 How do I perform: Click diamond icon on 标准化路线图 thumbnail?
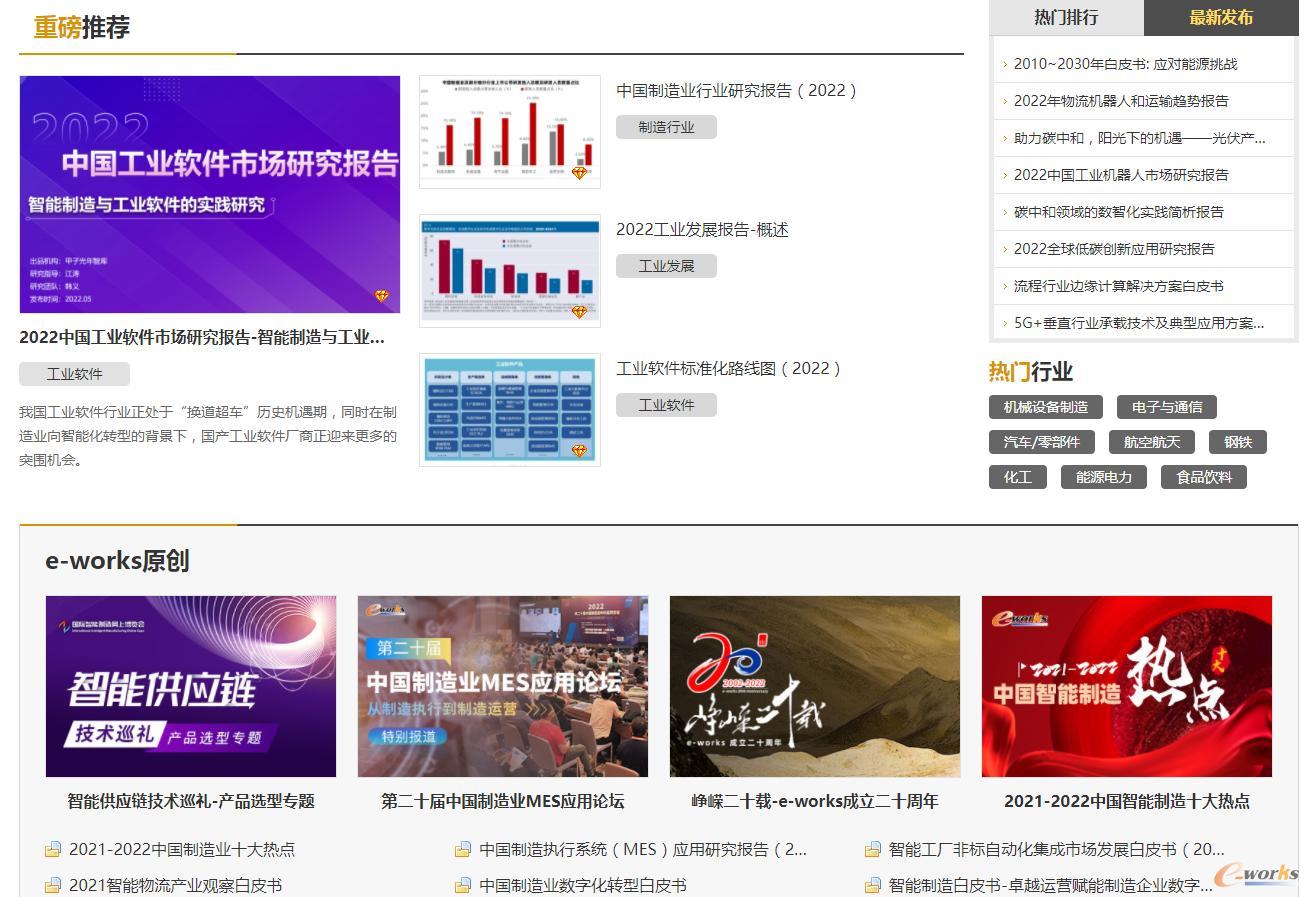click(579, 451)
